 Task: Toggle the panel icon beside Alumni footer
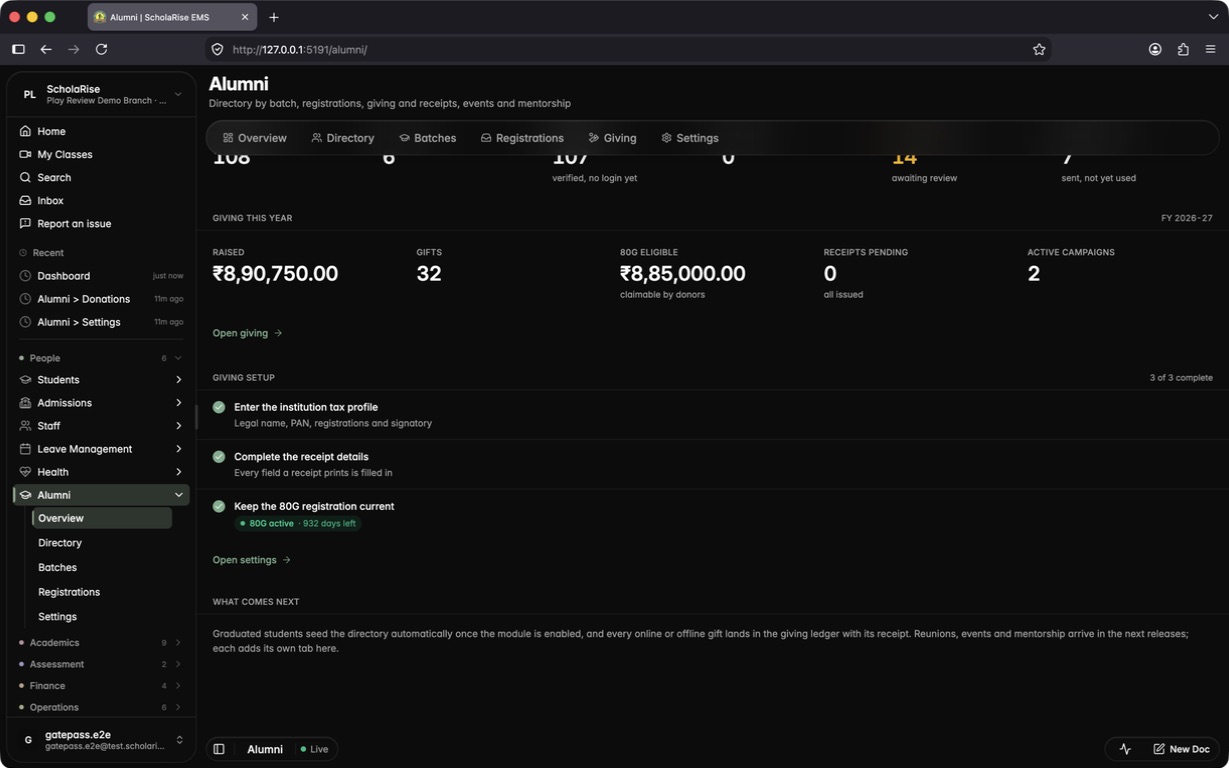(x=219, y=749)
